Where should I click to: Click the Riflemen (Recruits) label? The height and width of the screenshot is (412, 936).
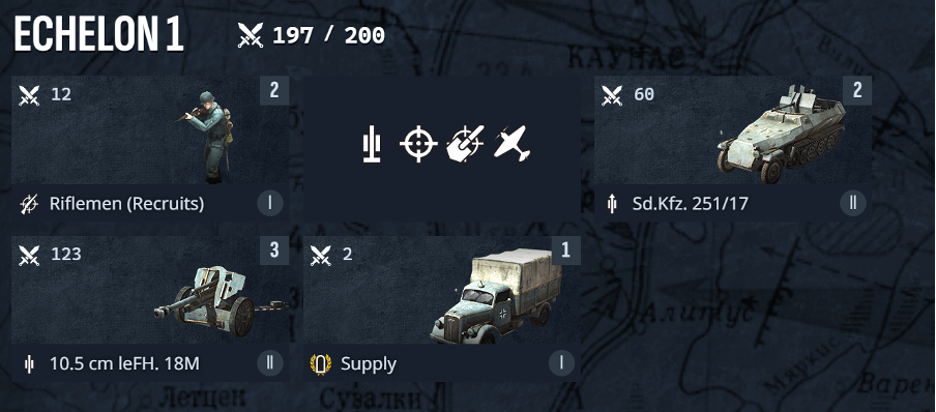pos(127,204)
